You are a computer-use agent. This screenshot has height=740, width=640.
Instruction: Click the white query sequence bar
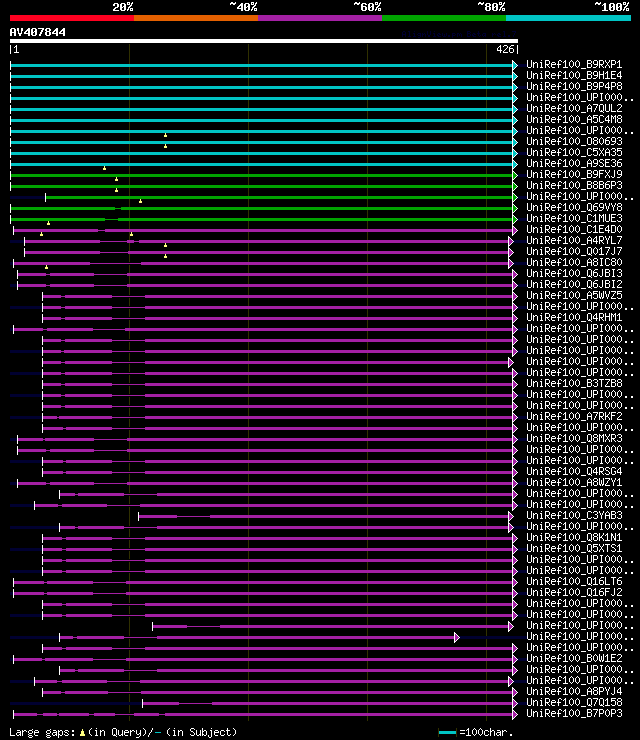pyautogui.click(x=264, y=41)
